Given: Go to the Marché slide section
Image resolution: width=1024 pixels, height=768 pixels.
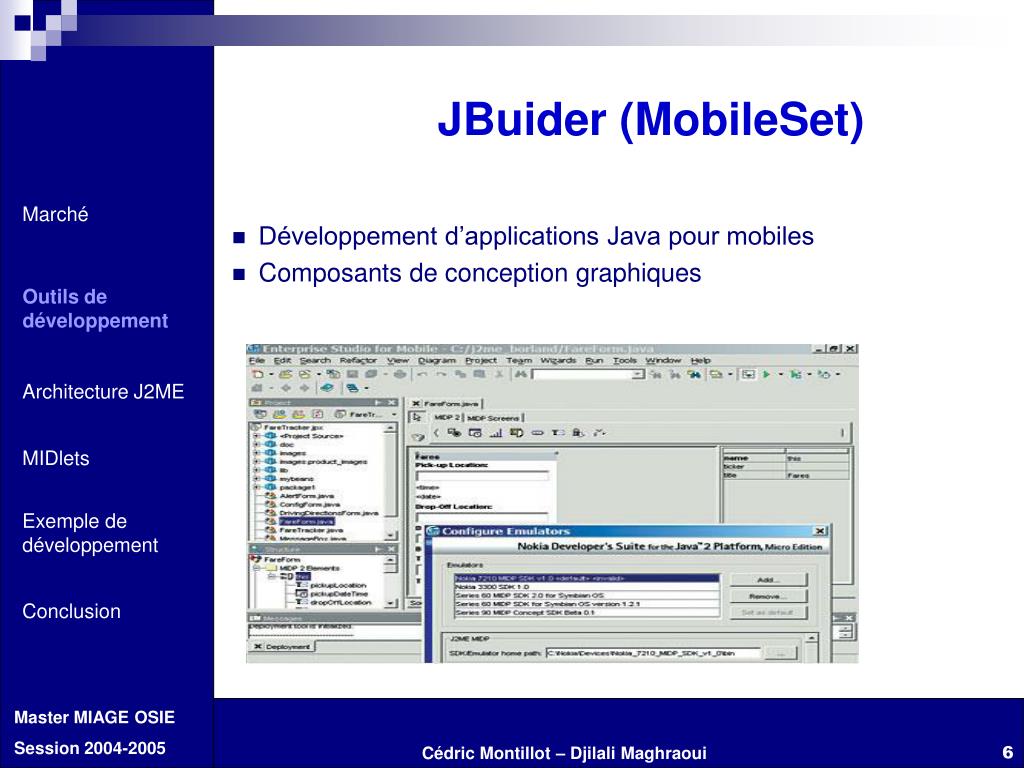Looking at the screenshot, I should pyautogui.click(x=55, y=214).
